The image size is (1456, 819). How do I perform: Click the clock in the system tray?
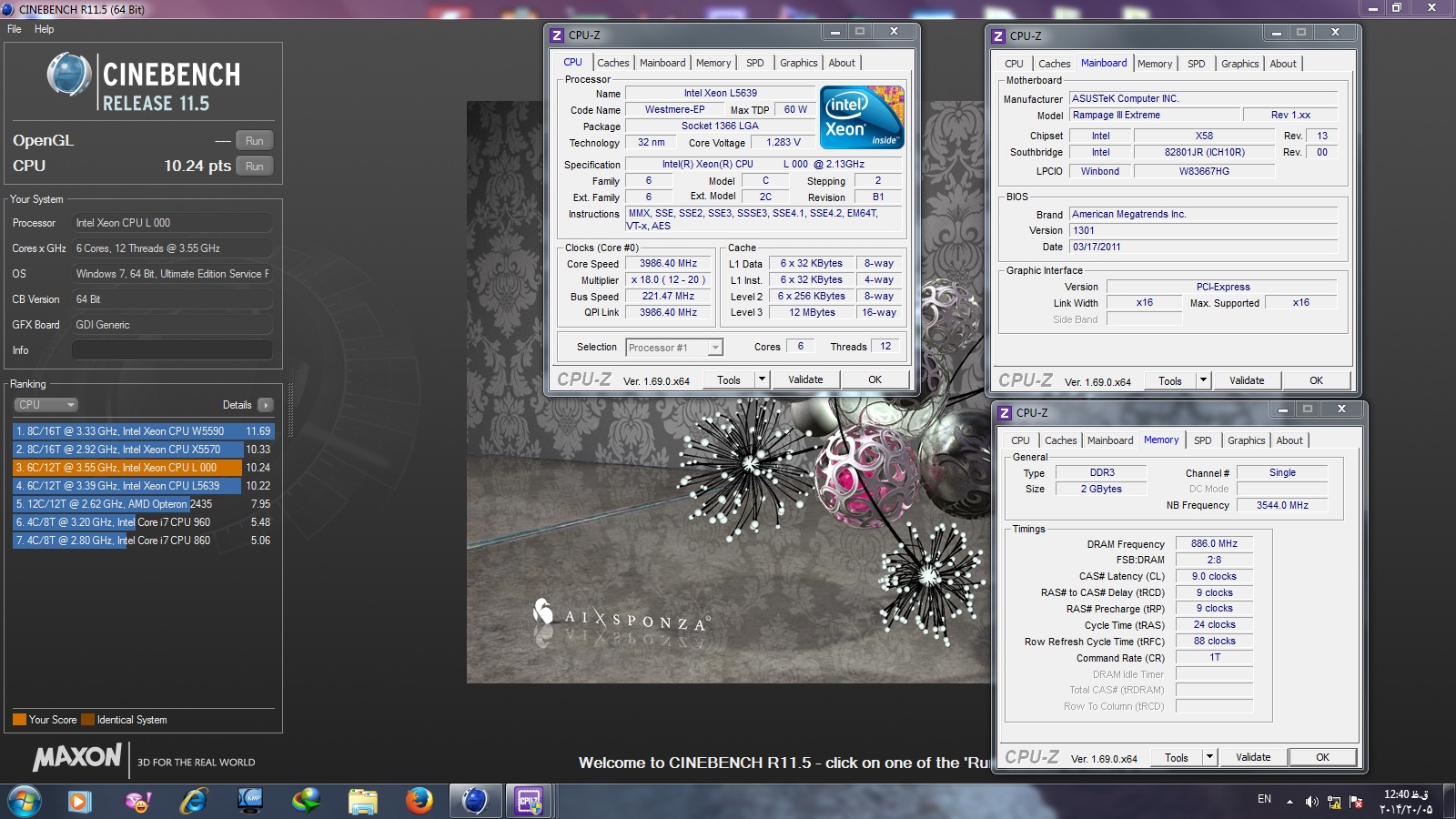point(1406,802)
